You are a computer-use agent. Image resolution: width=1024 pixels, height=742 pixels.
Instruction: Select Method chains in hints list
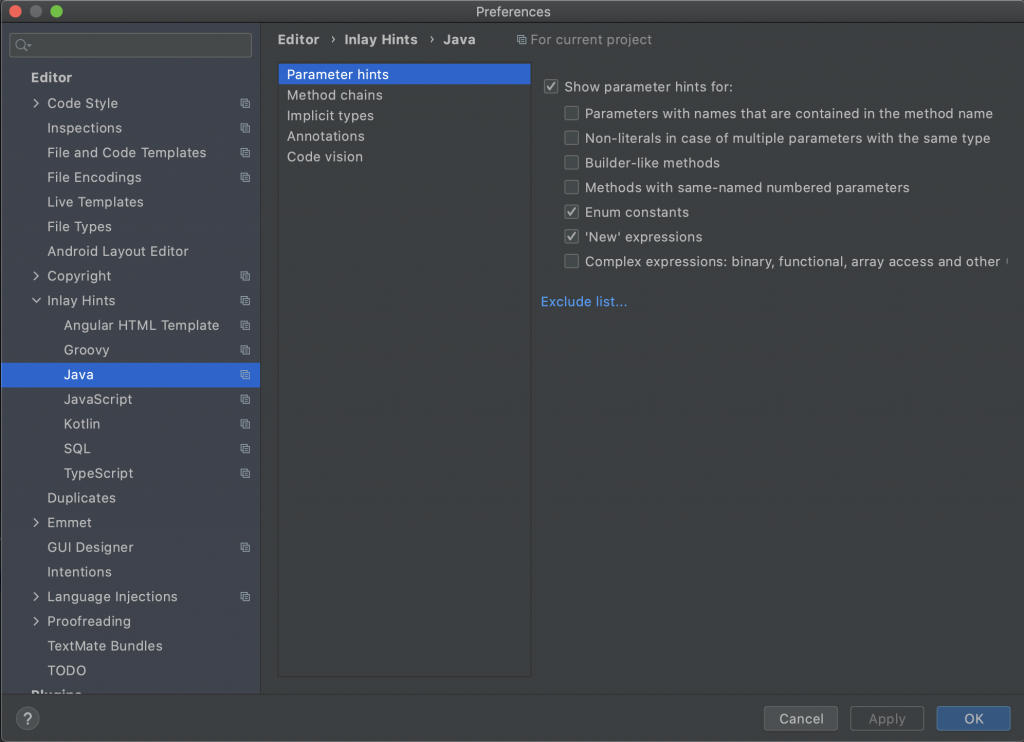coord(335,95)
